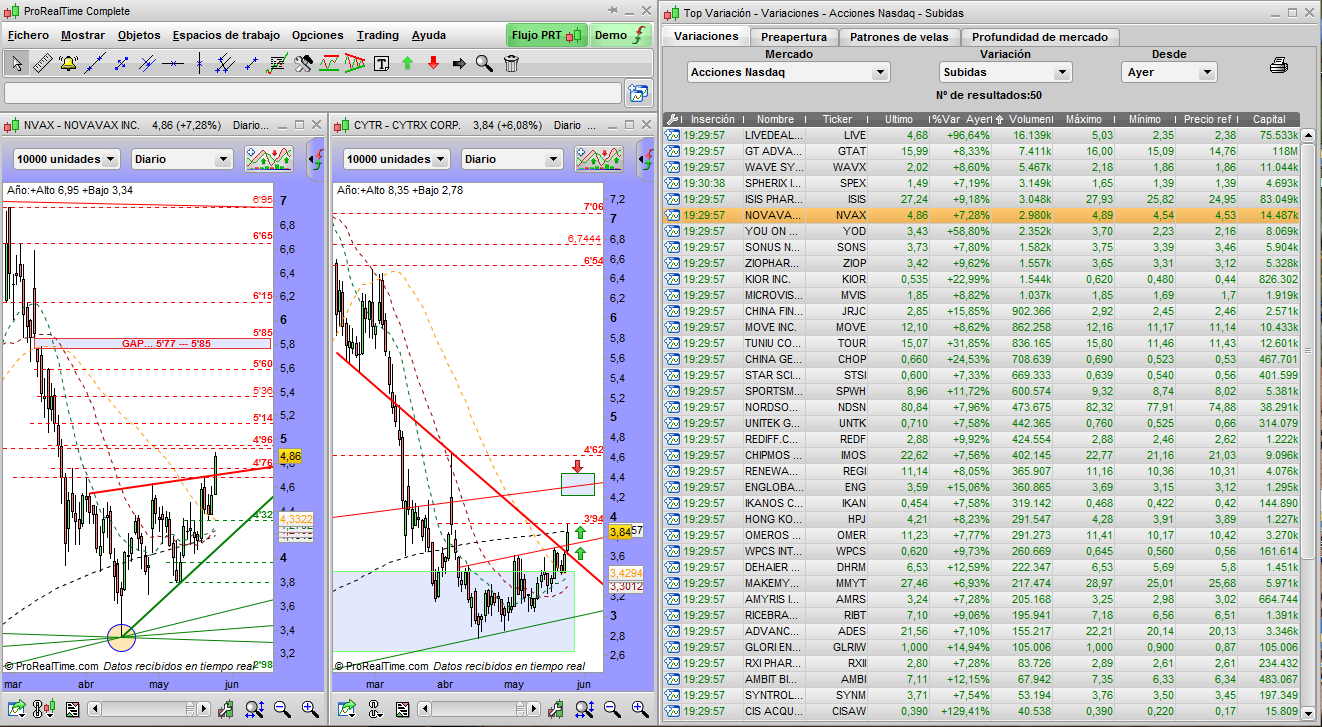Pick the green up arrow tool
Viewport: 1322px width, 727px height.
click(407, 64)
